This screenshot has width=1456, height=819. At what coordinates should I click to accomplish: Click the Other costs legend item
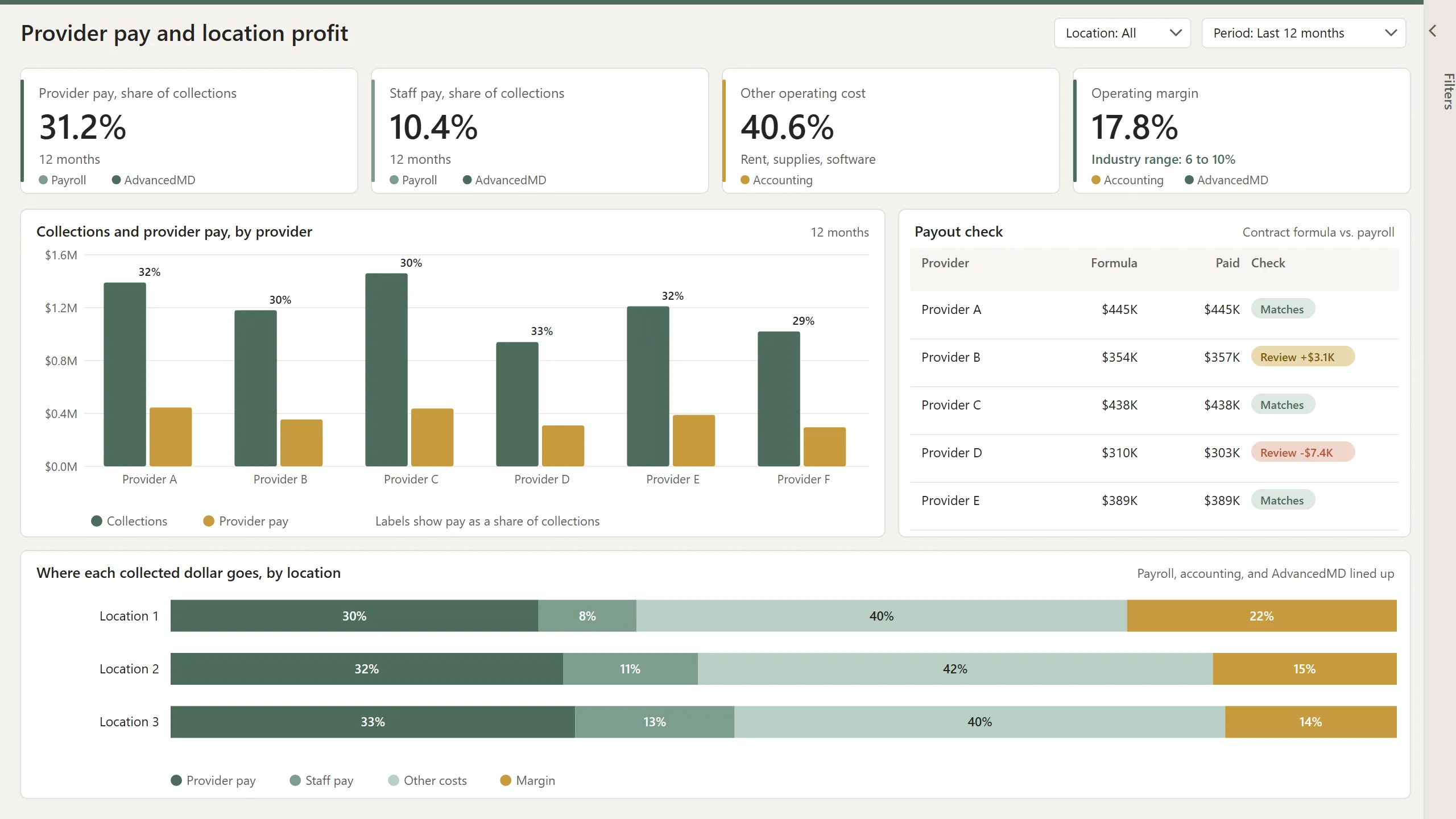427,780
